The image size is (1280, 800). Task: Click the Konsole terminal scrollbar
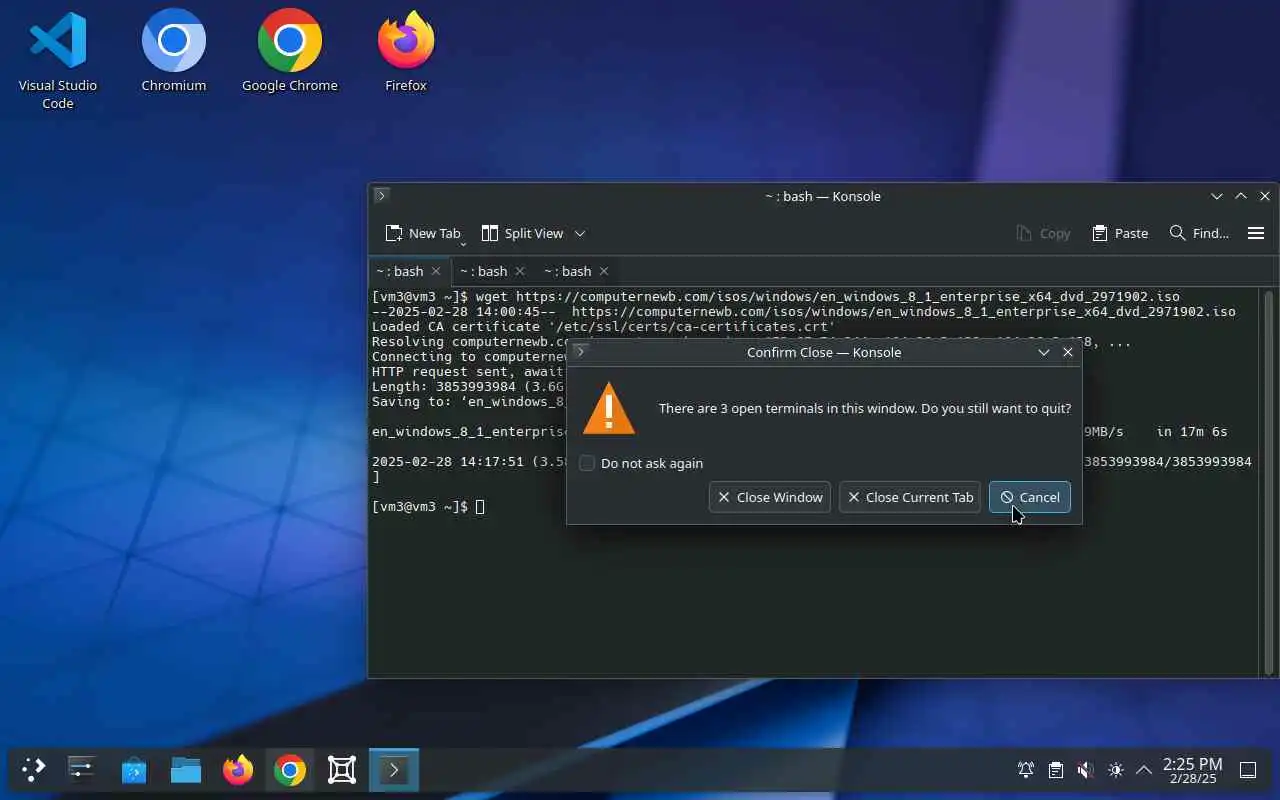[x=1270, y=482]
